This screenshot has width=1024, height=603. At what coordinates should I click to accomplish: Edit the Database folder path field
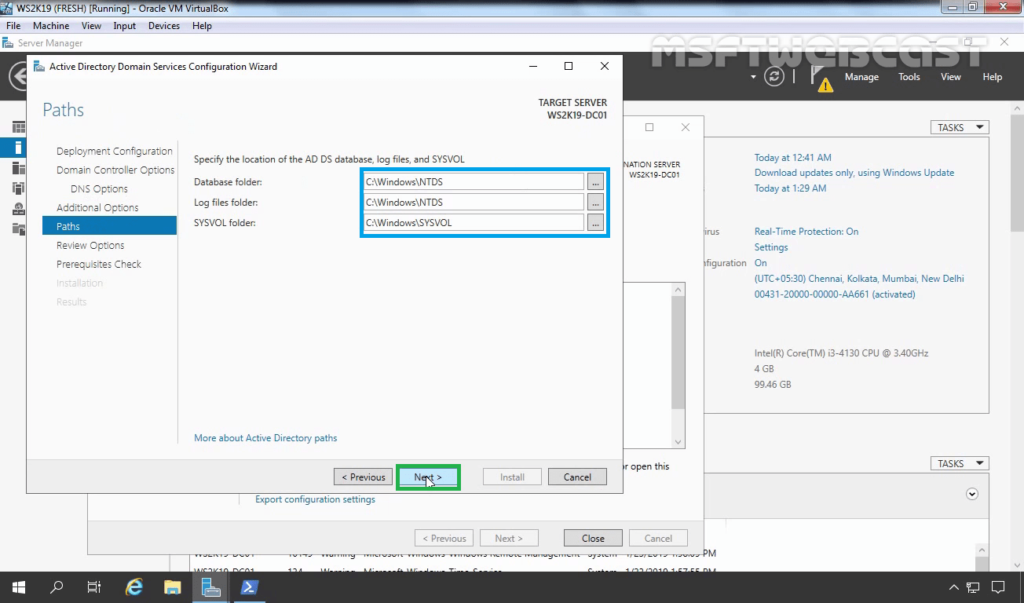click(473, 182)
